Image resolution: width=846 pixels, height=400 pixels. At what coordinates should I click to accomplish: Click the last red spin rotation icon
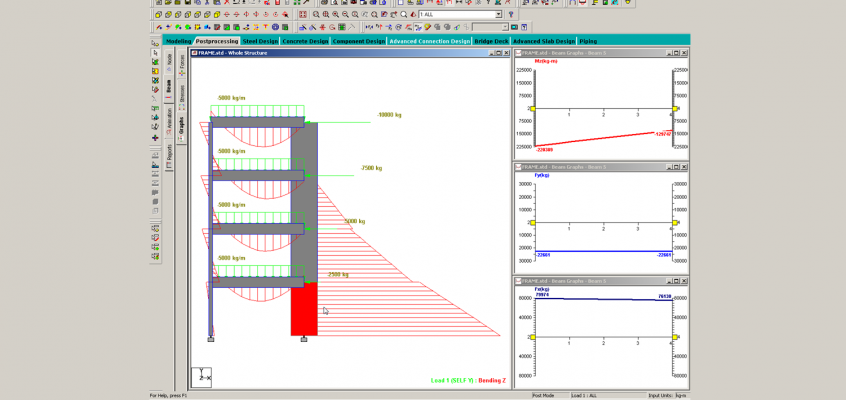coord(276,15)
